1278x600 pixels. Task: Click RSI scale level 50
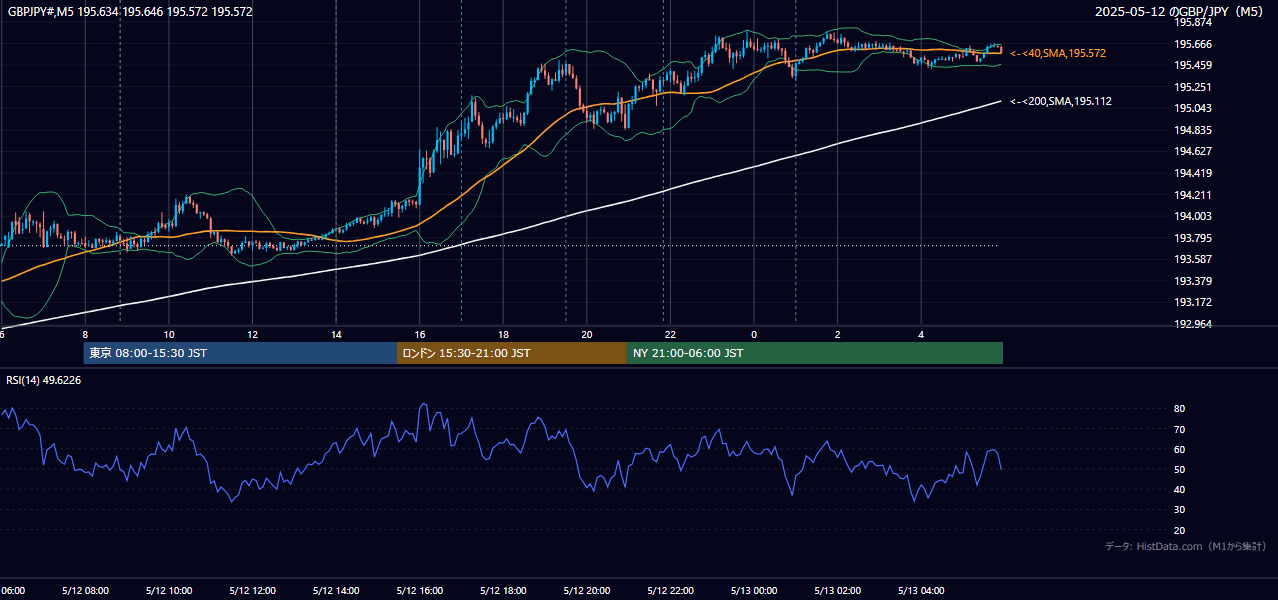[1179, 469]
